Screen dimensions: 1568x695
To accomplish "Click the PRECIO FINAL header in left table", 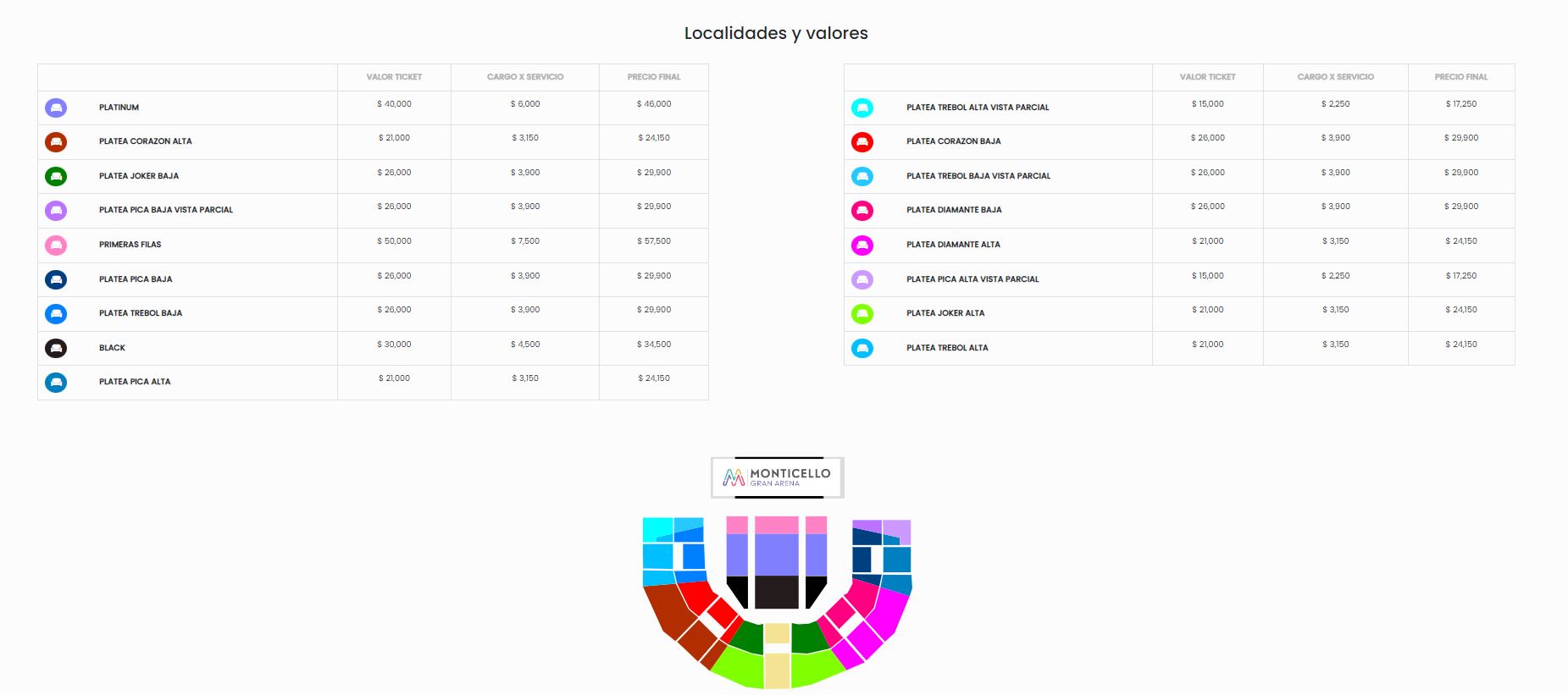I will coord(654,77).
